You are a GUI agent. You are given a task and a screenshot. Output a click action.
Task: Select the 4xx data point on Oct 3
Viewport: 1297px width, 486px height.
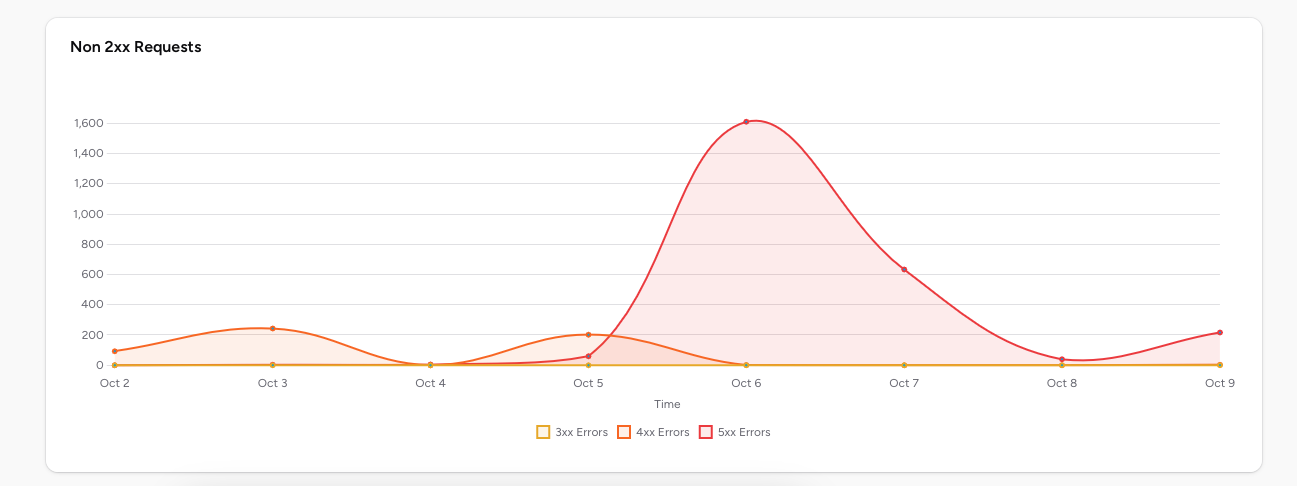[x=272, y=328]
